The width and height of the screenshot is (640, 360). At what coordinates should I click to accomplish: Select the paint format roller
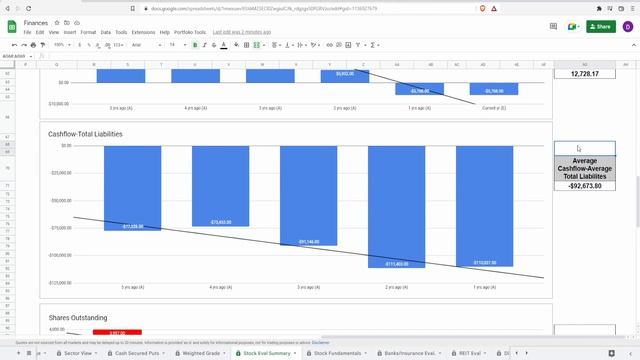[42, 45]
